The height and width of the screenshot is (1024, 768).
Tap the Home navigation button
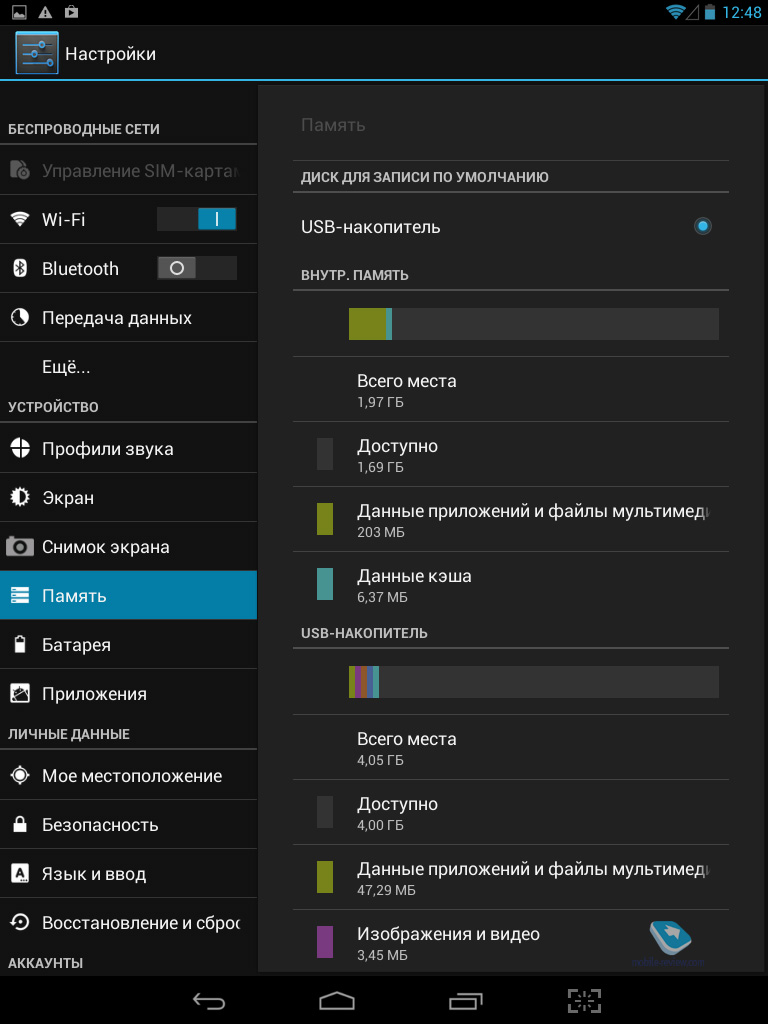tap(337, 1000)
